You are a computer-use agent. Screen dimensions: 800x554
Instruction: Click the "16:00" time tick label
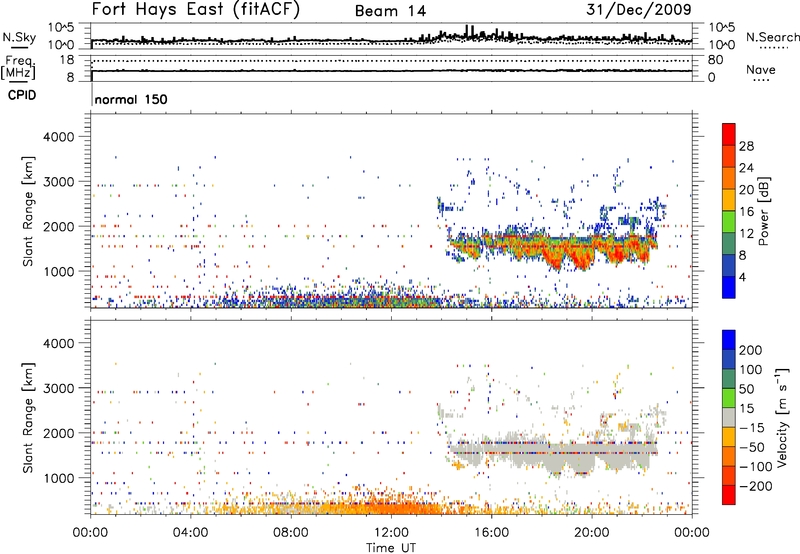point(491,533)
